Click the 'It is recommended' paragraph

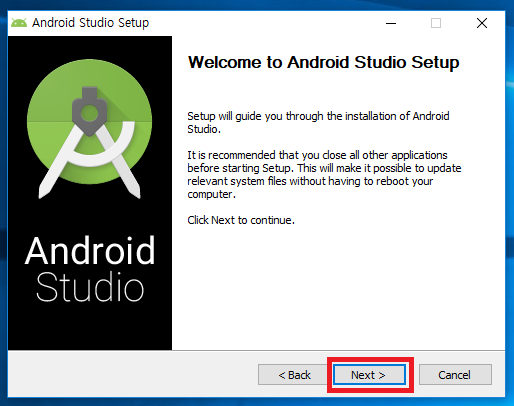tap(324, 174)
